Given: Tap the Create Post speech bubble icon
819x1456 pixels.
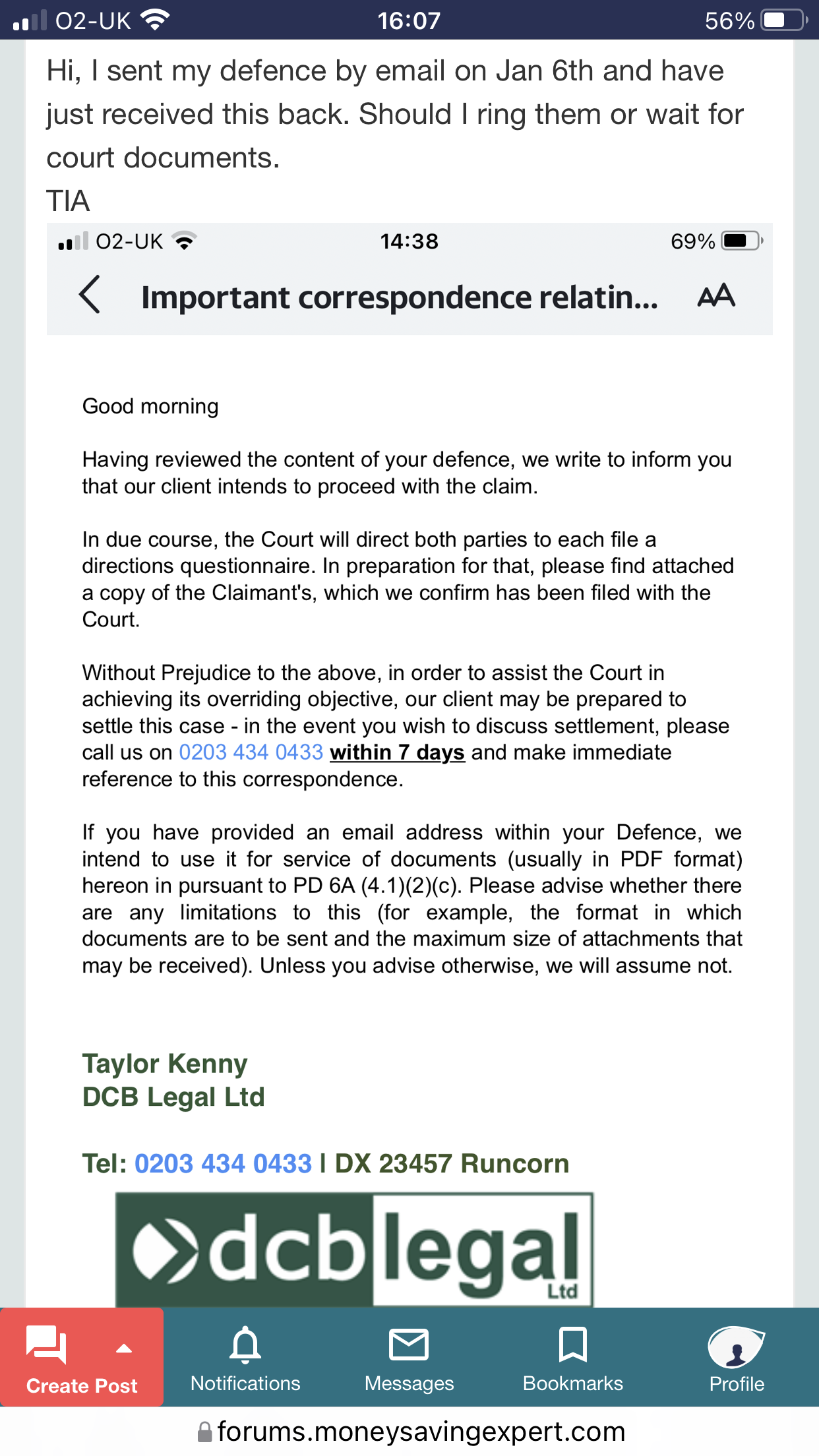Looking at the screenshot, I should (46, 1345).
